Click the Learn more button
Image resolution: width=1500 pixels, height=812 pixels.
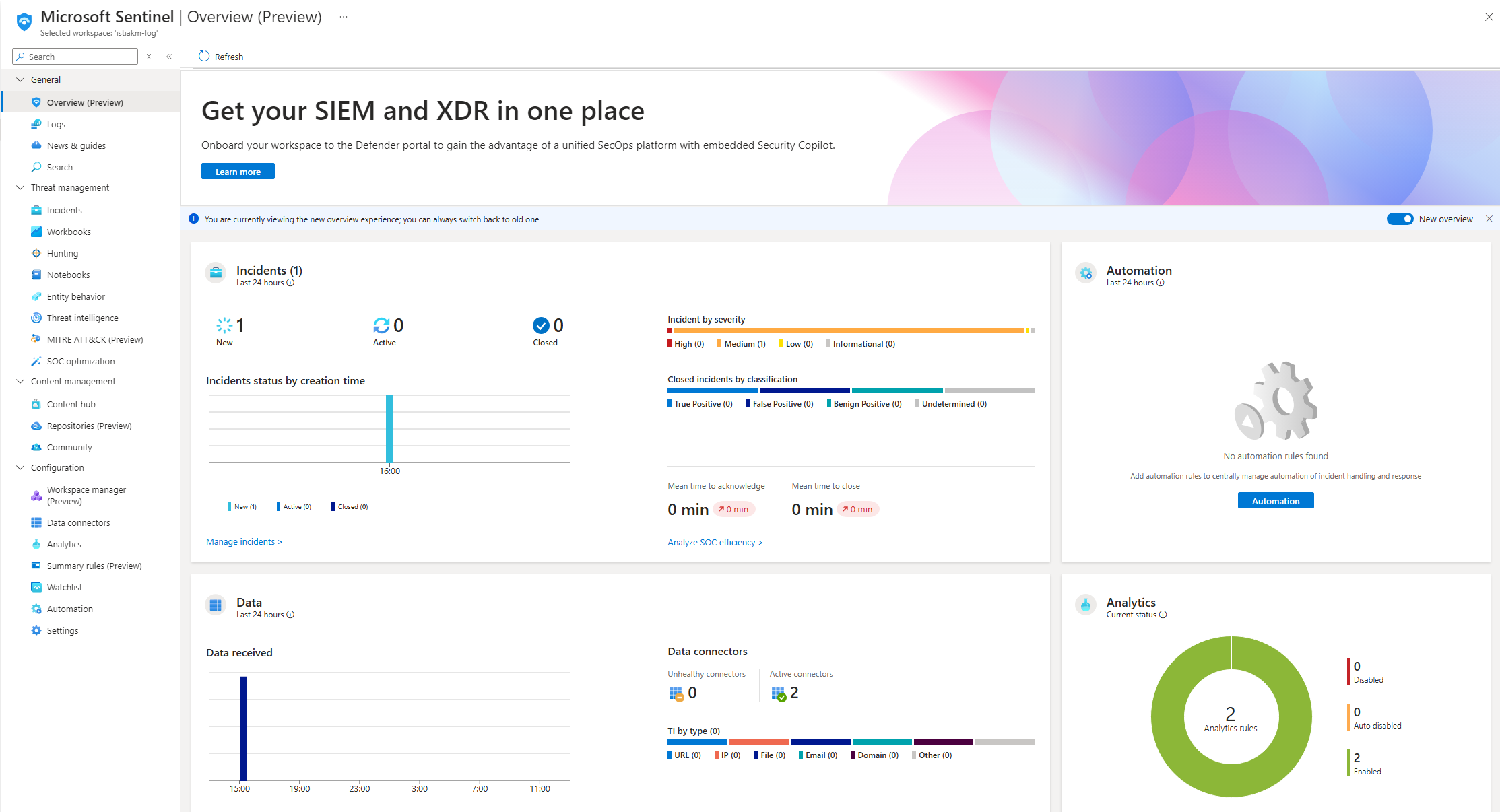coord(238,172)
